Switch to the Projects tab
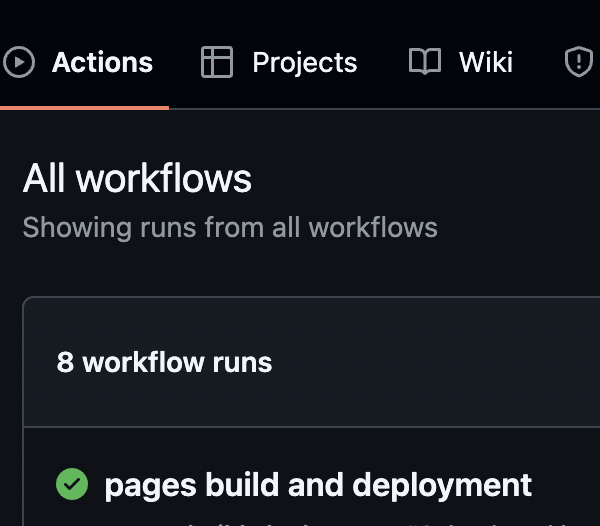Viewport: 600px width, 526px height. (304, 63)
